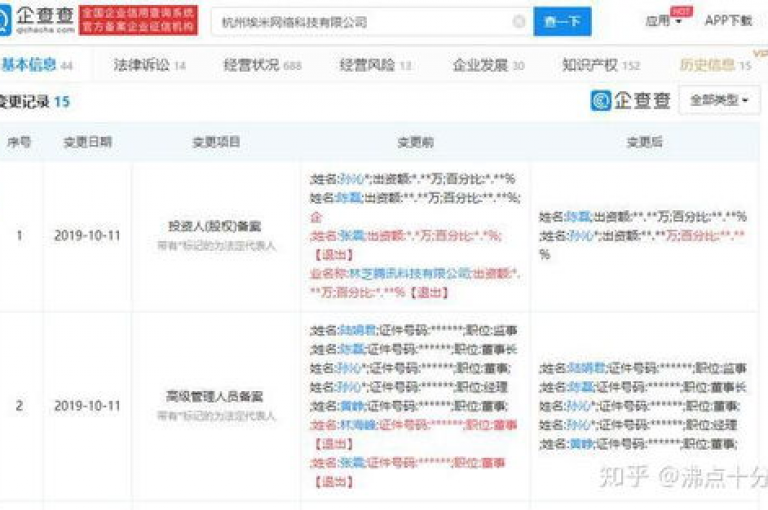Open the red official credit agency banner

pyautogui.click(x=138, y=21)
